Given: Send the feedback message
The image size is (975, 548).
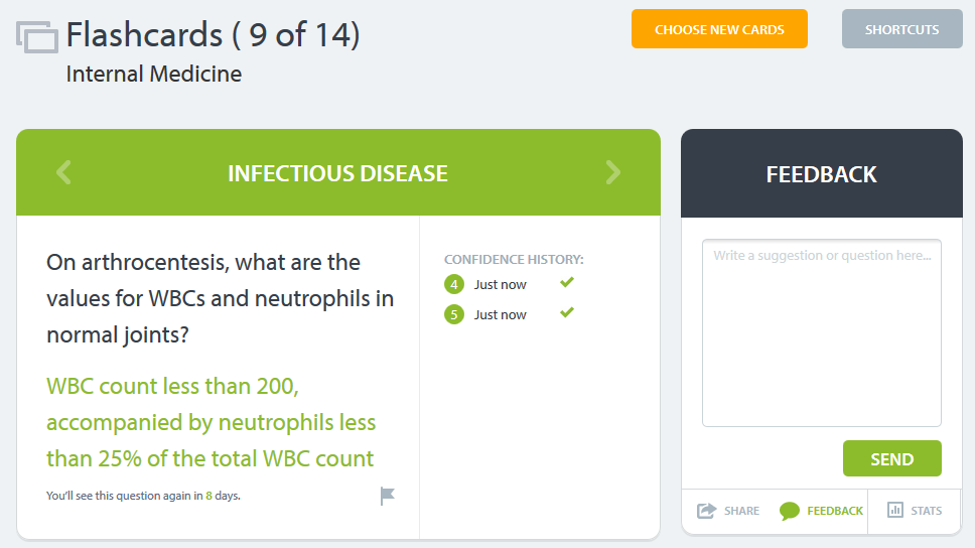Looking at the screenshot, I should click(892, 458).
